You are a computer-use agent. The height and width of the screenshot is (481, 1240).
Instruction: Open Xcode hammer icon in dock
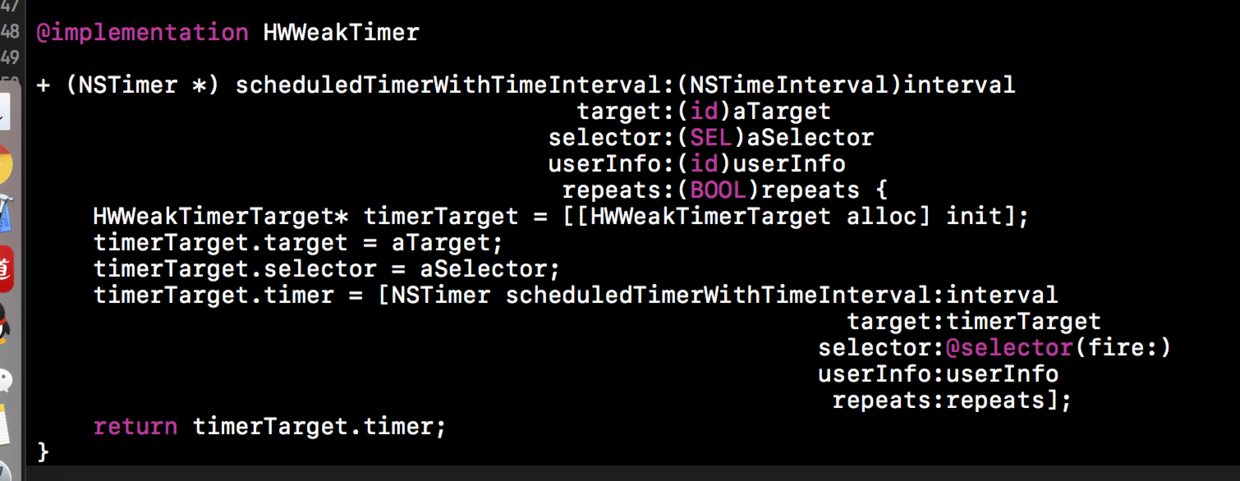(5, 216)
